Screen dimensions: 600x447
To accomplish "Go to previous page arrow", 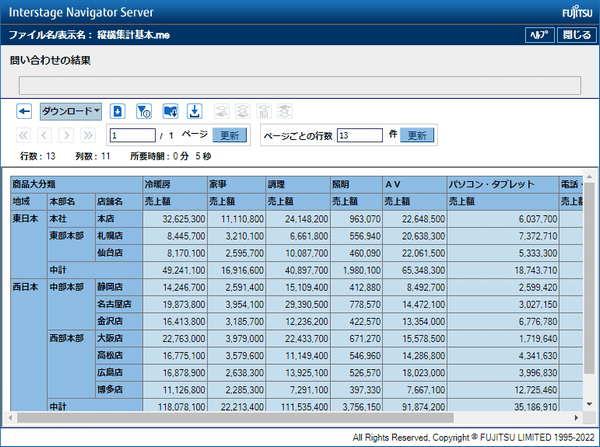I will click(x=44, y=135).
